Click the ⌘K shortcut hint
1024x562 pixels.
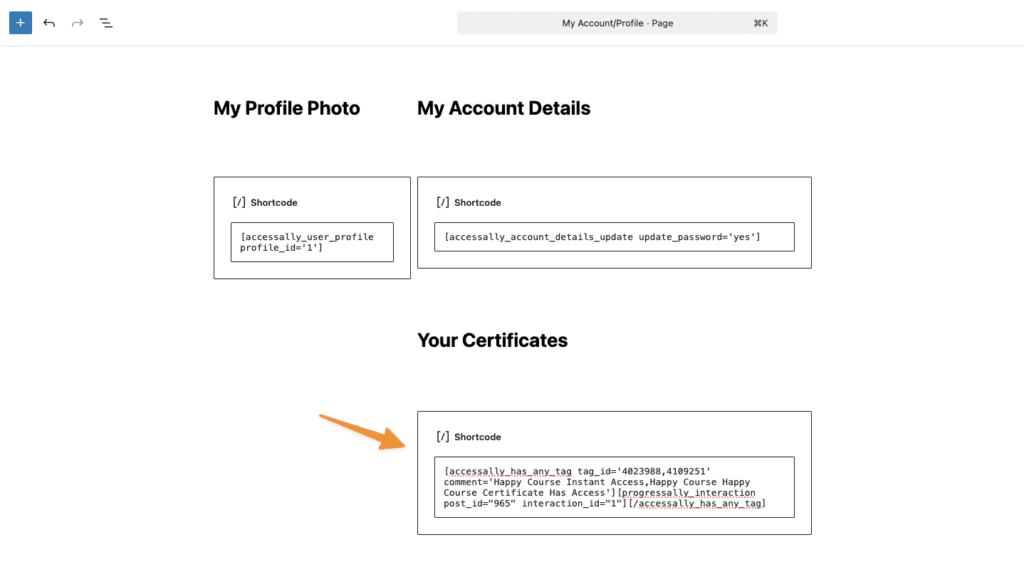coord(760,23)
